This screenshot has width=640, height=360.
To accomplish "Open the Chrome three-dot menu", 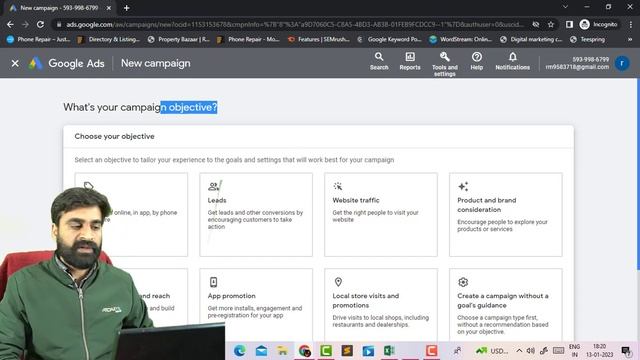I will coord(631,24).
